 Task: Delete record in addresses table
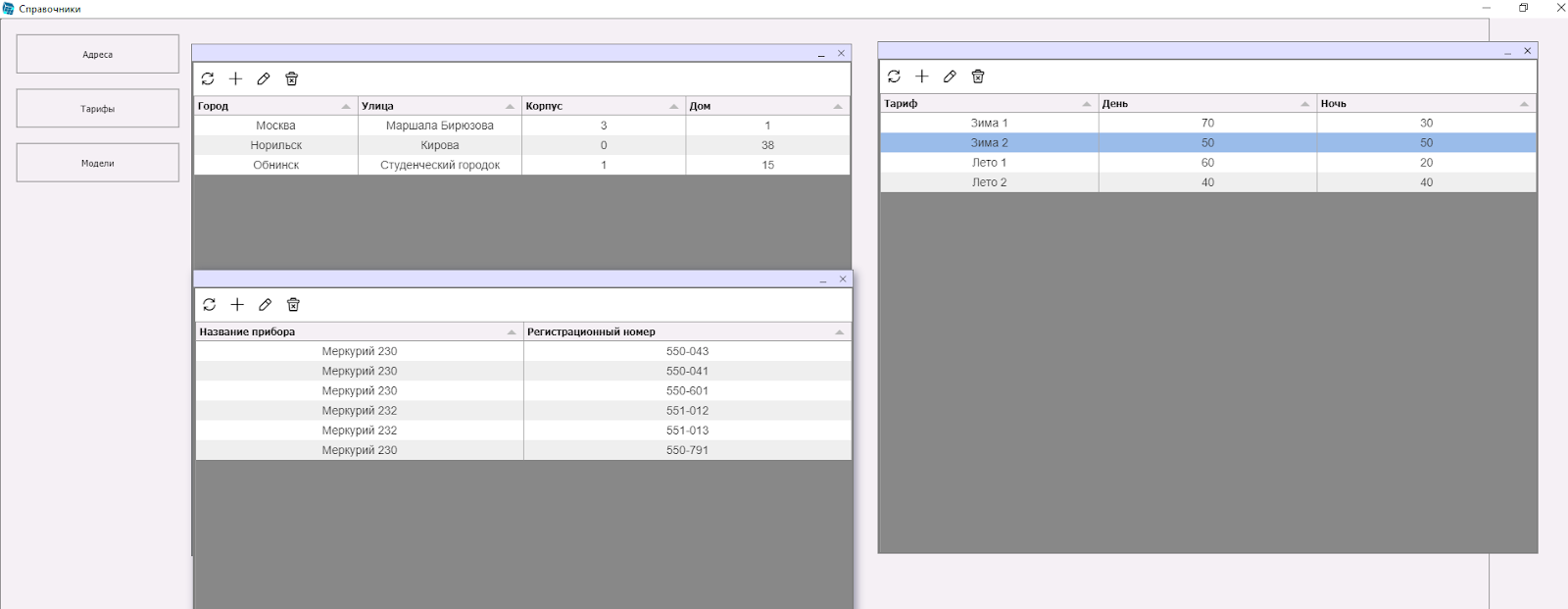click(x=291, y=79)
